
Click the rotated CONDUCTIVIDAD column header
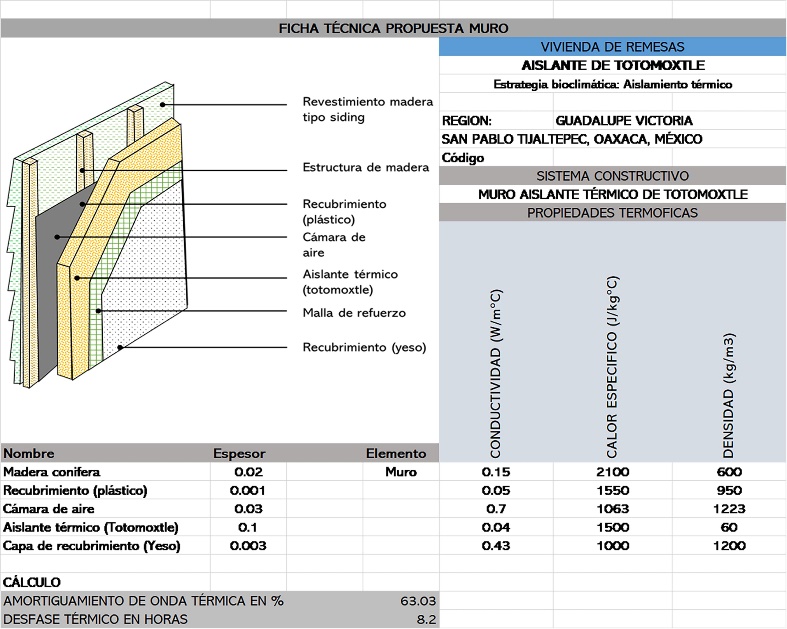coord(495,372)
